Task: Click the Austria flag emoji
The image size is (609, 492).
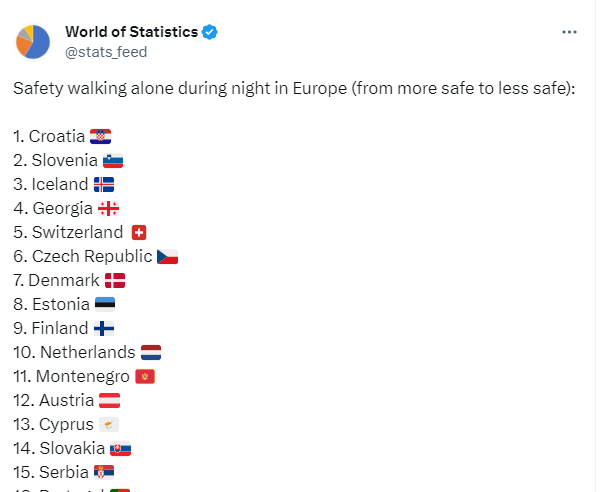Action: [x=110, y=400]
